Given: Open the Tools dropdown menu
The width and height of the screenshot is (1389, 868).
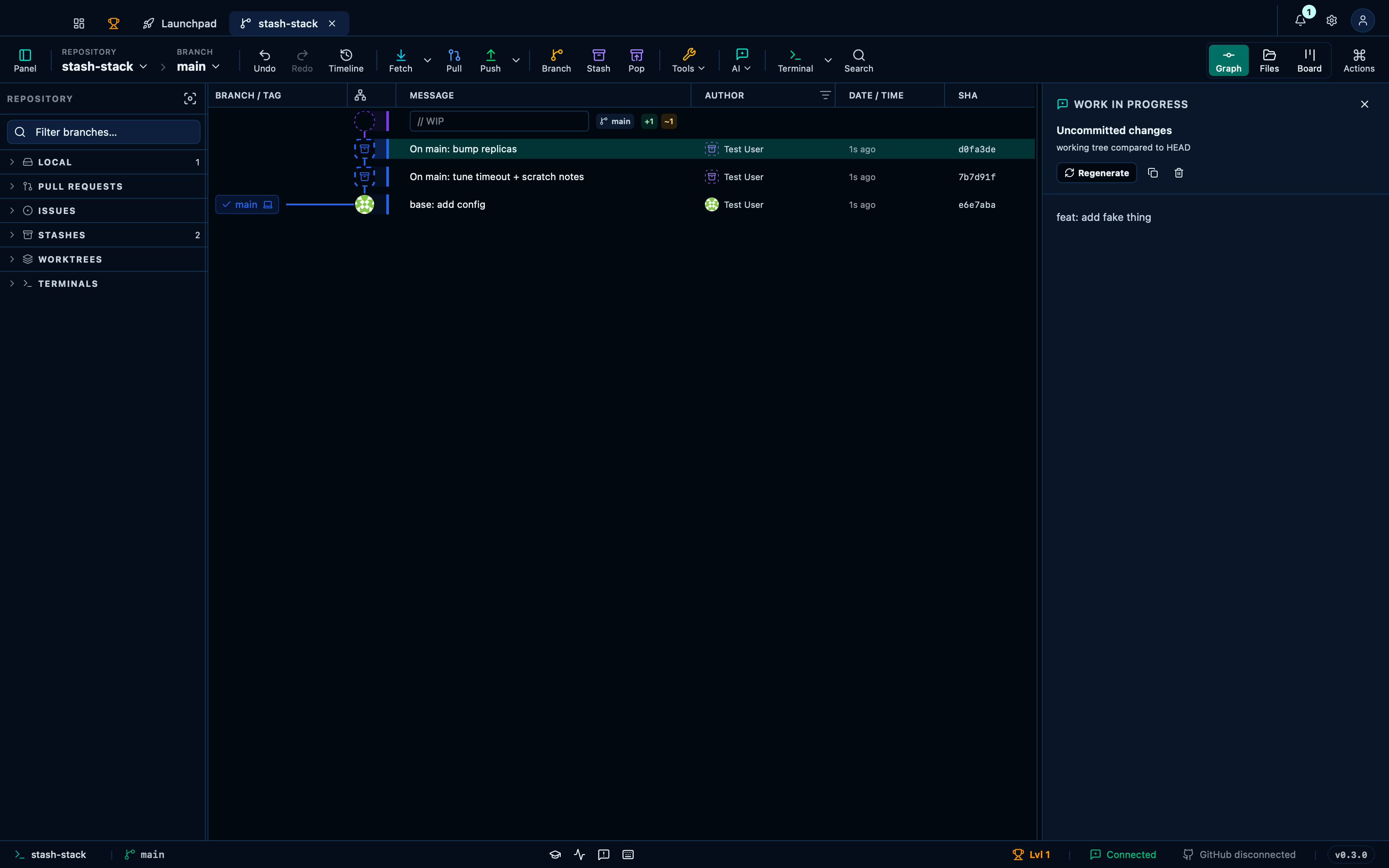Looking at the screenshot, I should point(688,60).
